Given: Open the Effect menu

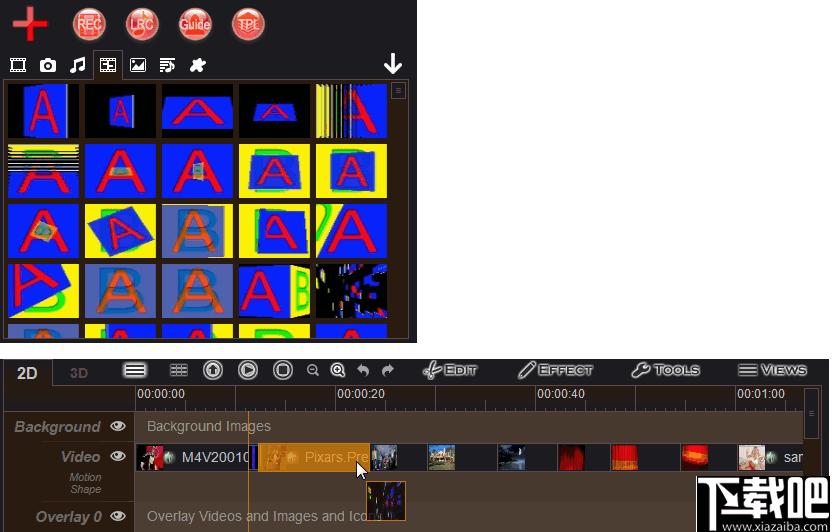Looking at the screenshot, I should (x=555, y=370).
